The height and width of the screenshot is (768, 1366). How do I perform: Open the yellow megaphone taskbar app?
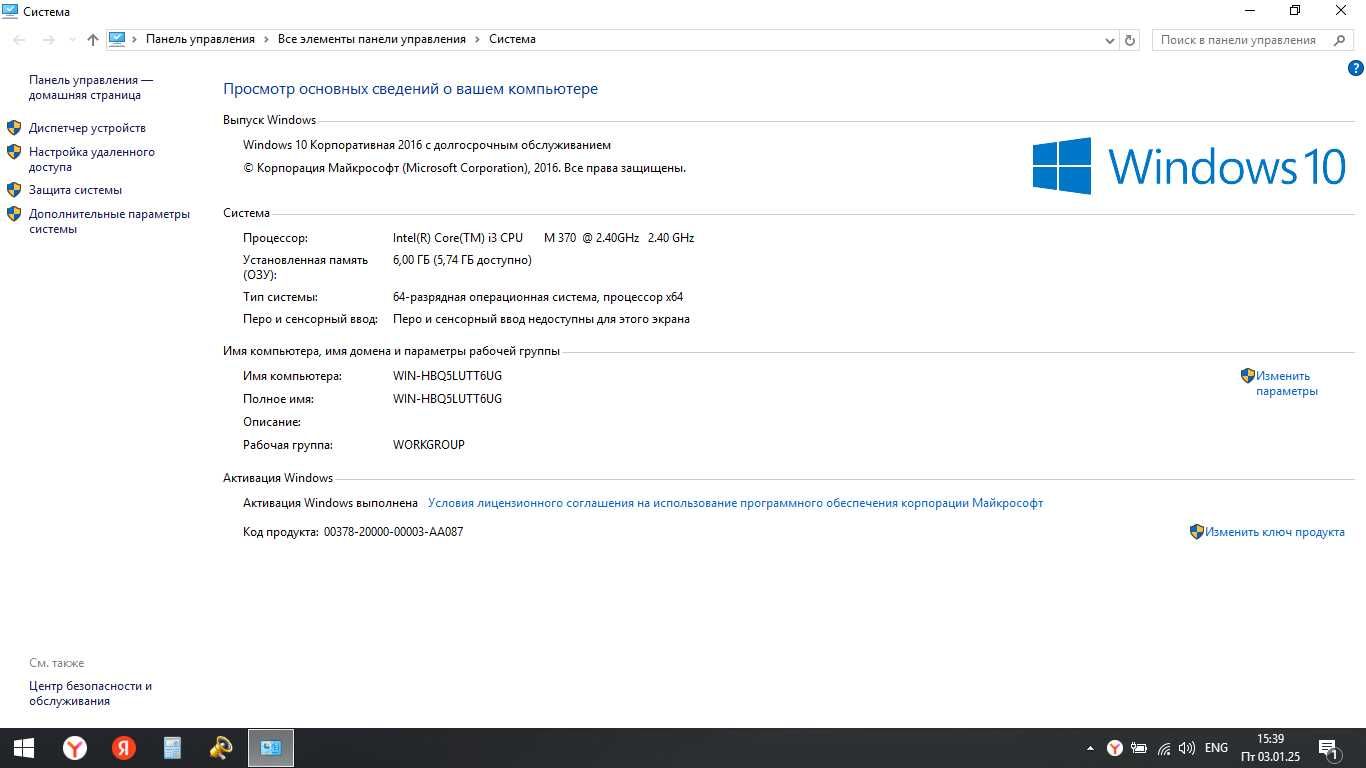(x=222, y=748)
